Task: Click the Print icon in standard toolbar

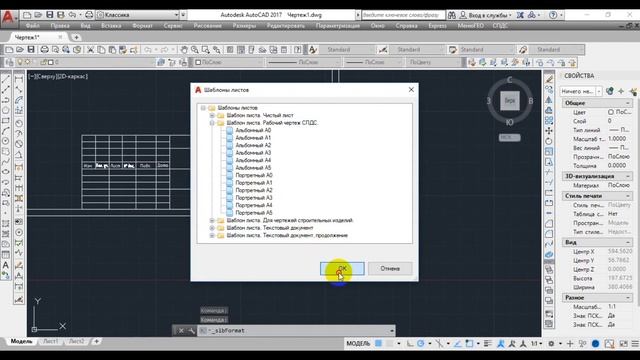Action: pos(44,50)
